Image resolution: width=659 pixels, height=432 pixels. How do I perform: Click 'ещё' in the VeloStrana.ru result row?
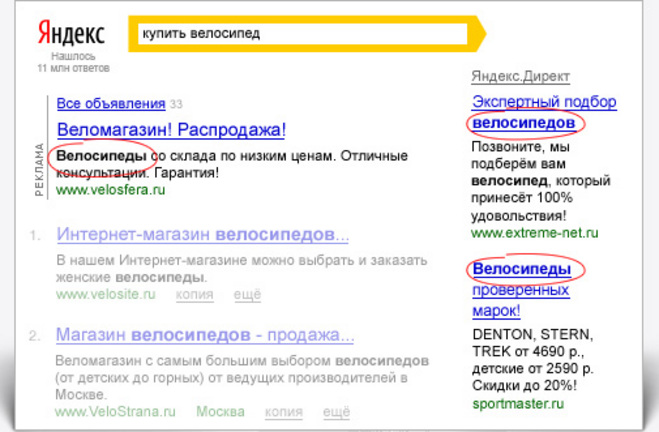[336, 411]
